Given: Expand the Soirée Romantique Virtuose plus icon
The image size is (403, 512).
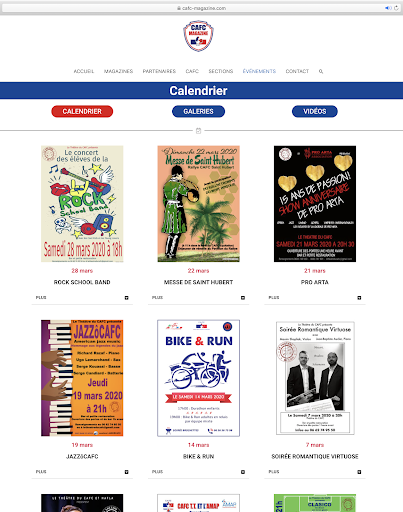Looking at the screenshot, I should coord(359,472).
